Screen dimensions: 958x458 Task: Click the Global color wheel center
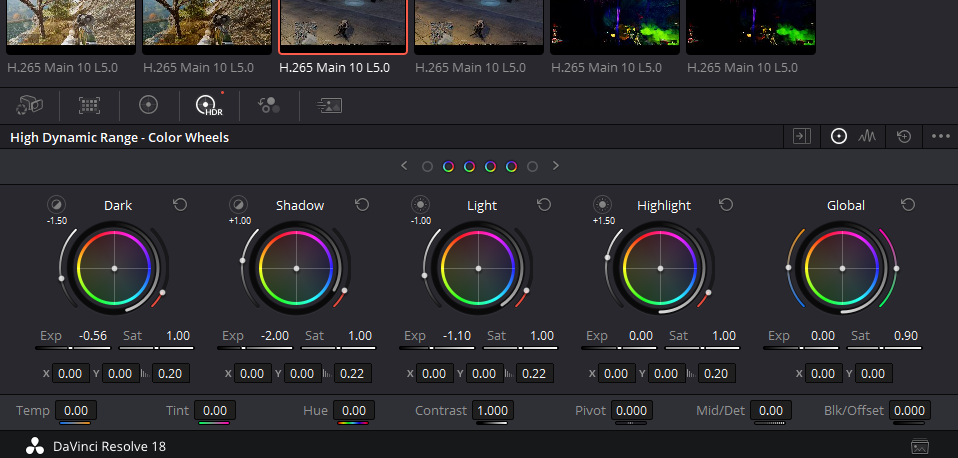point(843,269)
